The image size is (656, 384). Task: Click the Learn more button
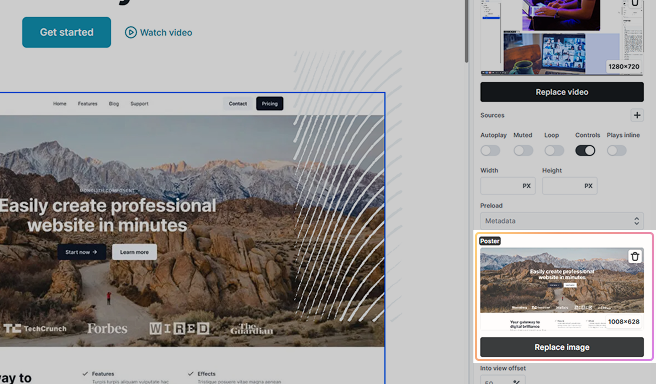(x=134, y=252)
